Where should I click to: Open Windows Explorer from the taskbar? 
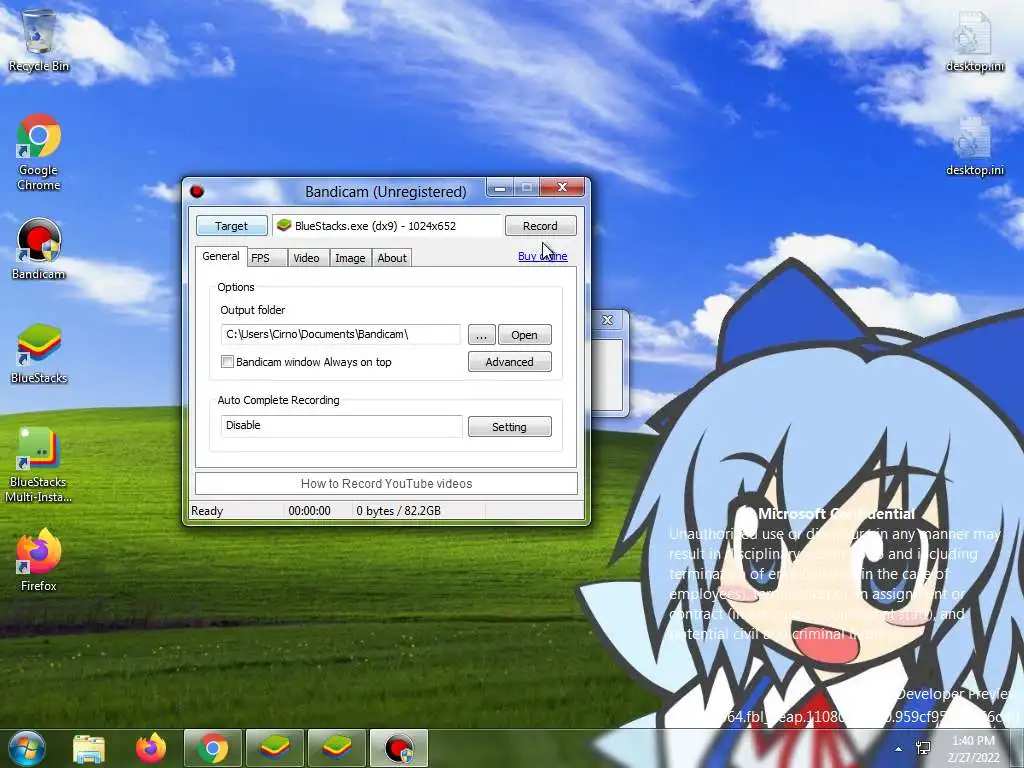[x=89, y=748]
